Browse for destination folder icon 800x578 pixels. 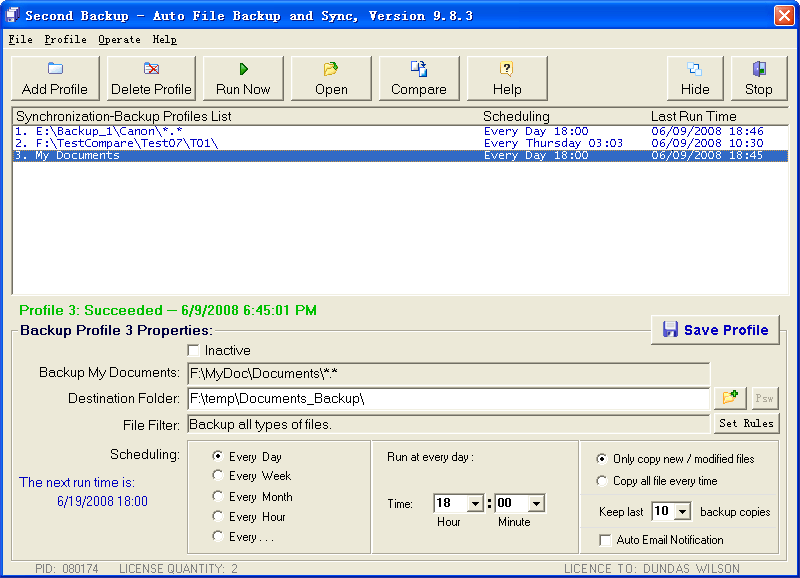(x=730, y=397)
